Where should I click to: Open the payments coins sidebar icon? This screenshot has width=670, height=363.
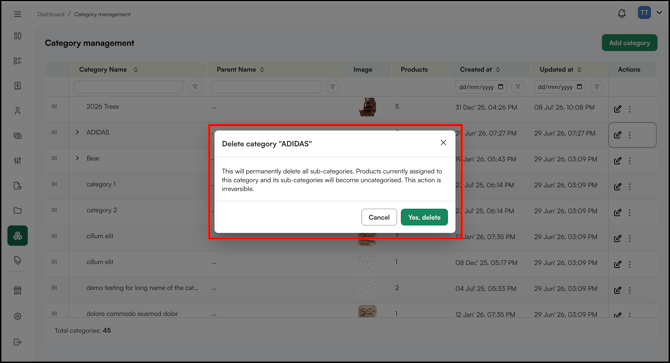(18, 136)
